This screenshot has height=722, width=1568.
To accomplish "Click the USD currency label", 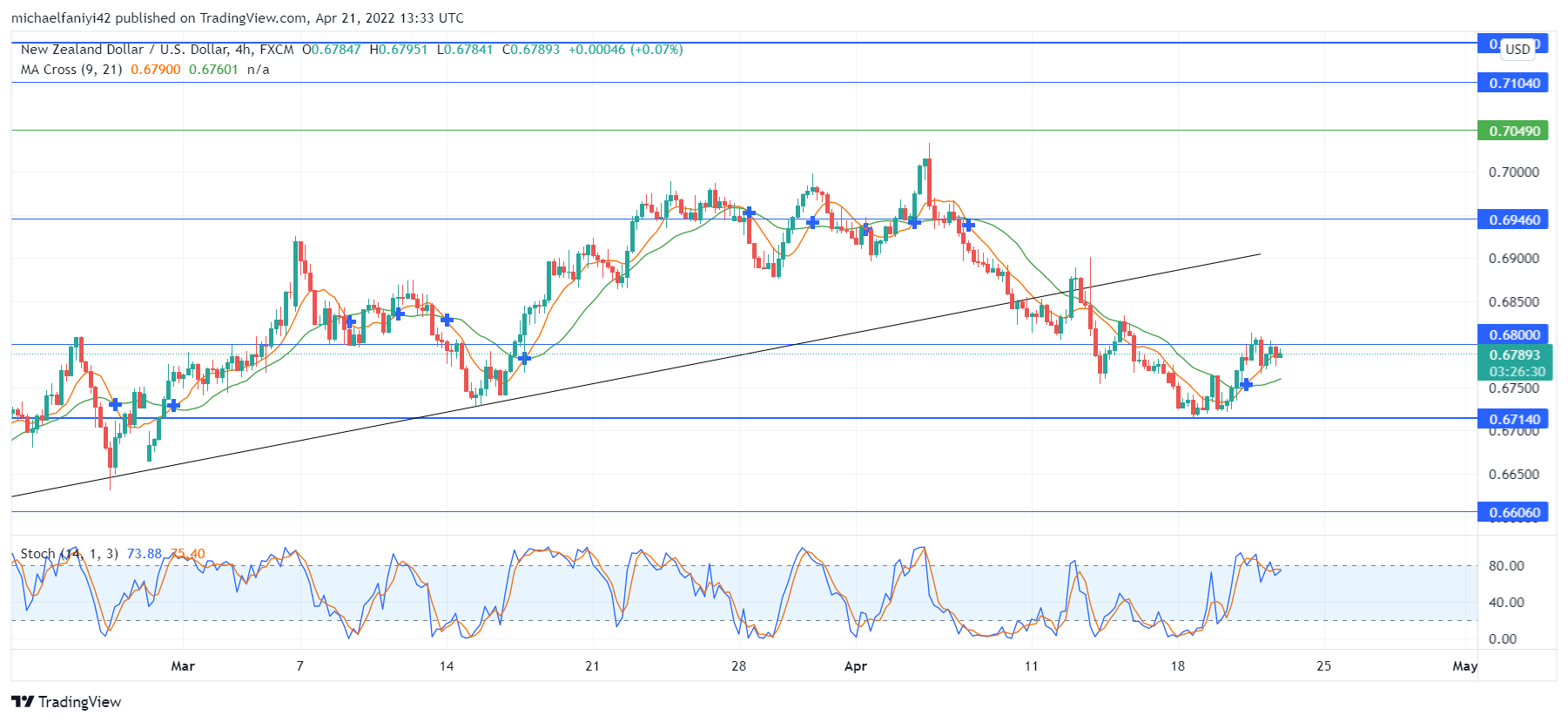I will [1518, 50].
